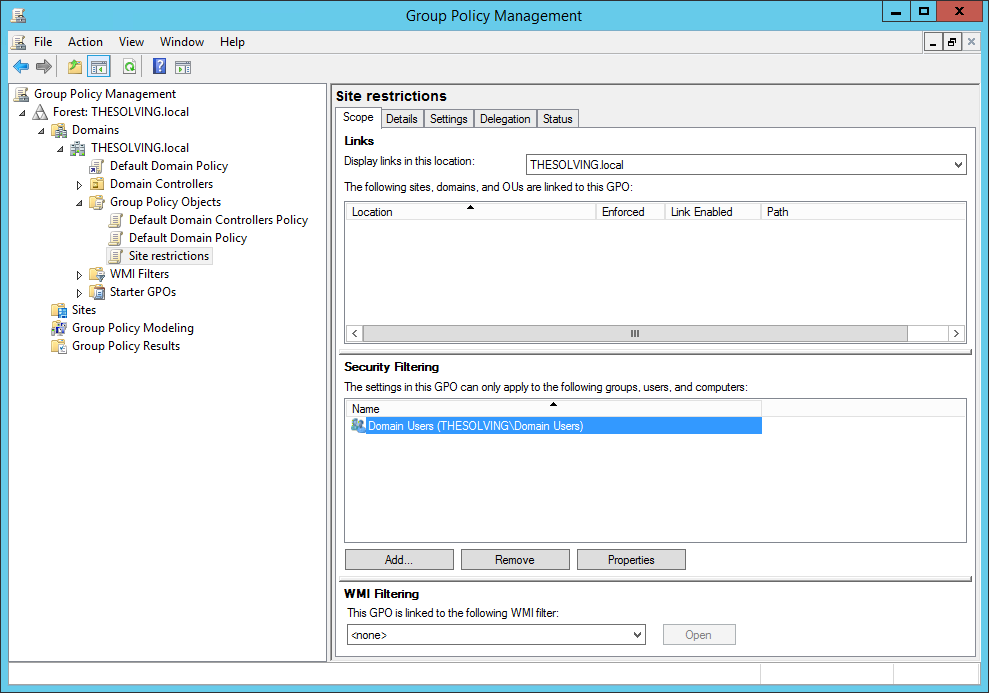Image resolution: width=989 pixels, height=693 pixels.
Task: Select Default Domain Policy under Group Policy Objects
Action: 188,238
